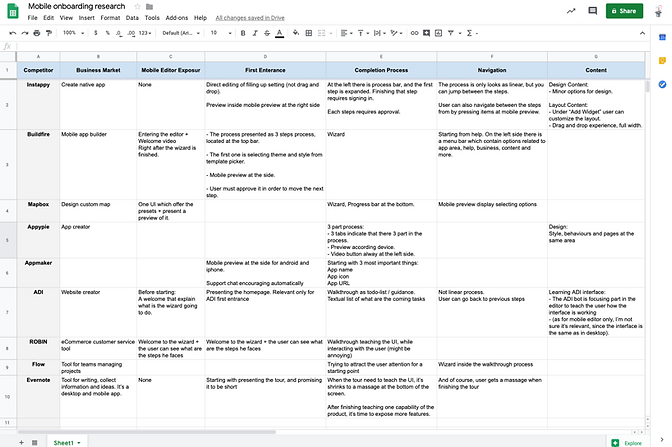Open the Google account avatar

coord(659,11)
